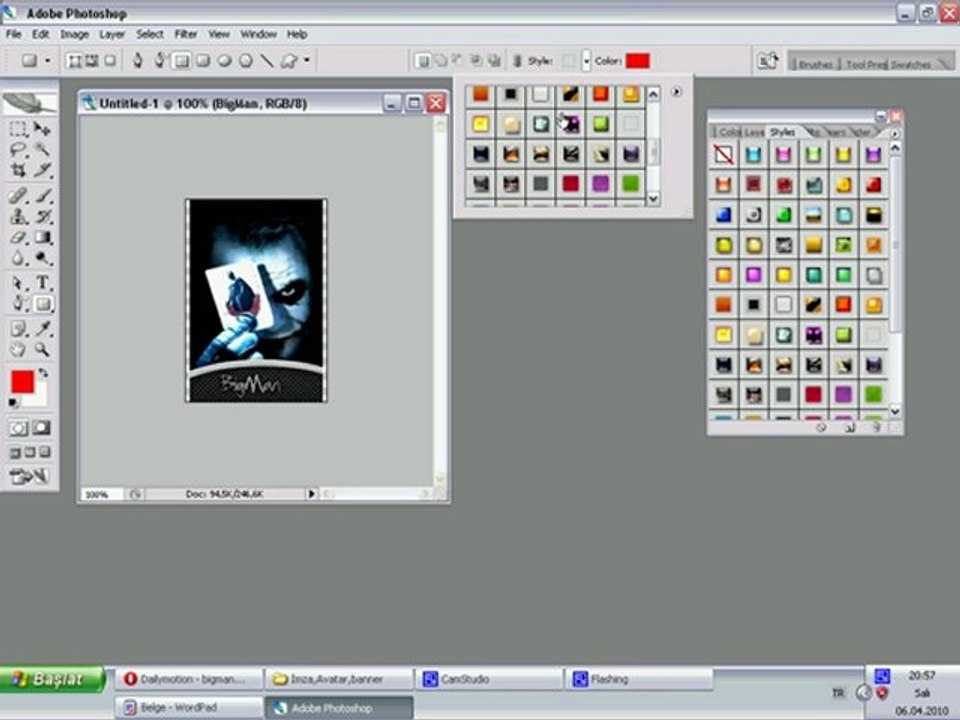
Task: Open the style picker popup flyout menu
Action: click(x=676, y=92)
